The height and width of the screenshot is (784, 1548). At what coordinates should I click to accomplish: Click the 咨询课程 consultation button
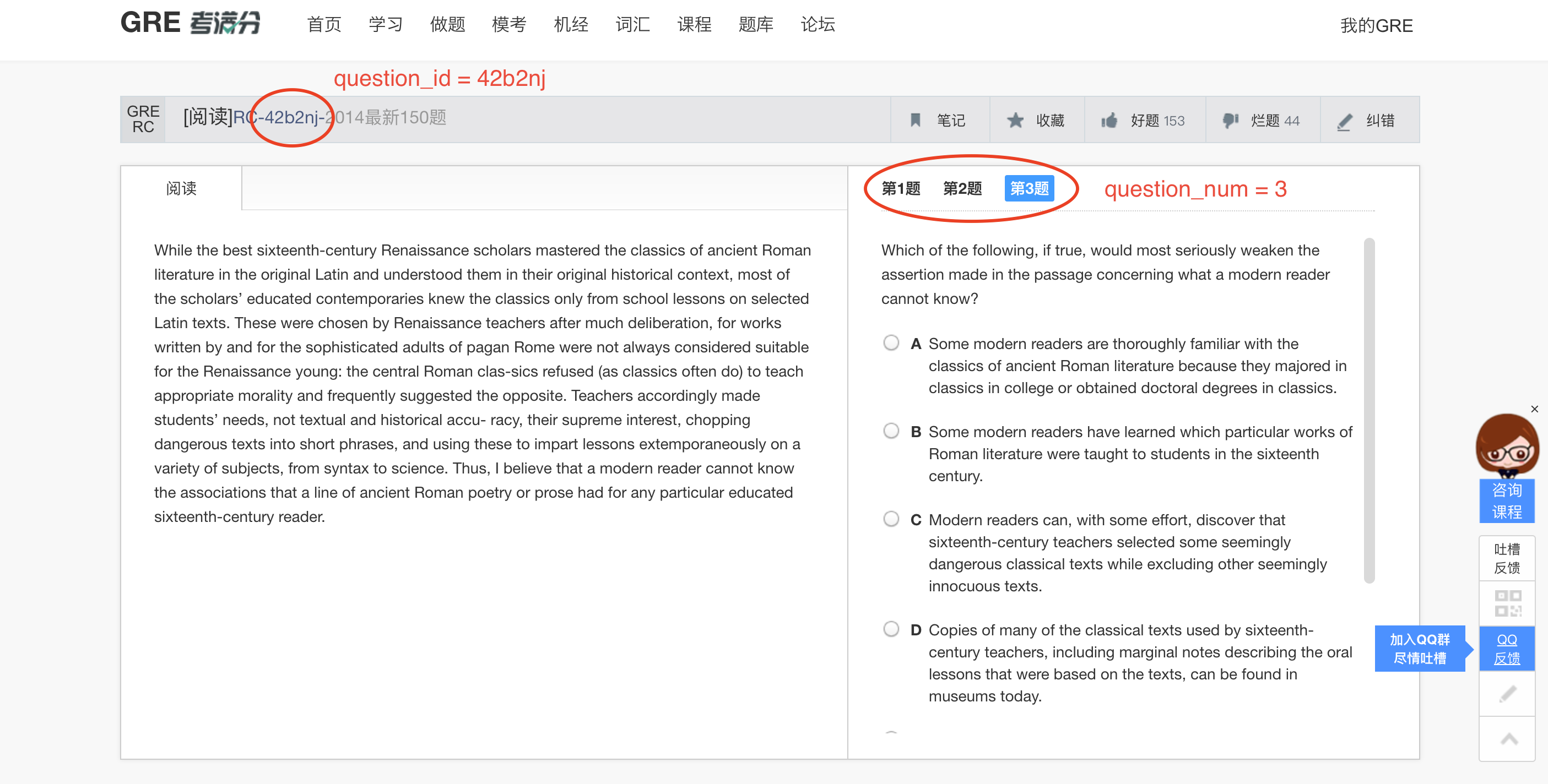click(1507, 500)
